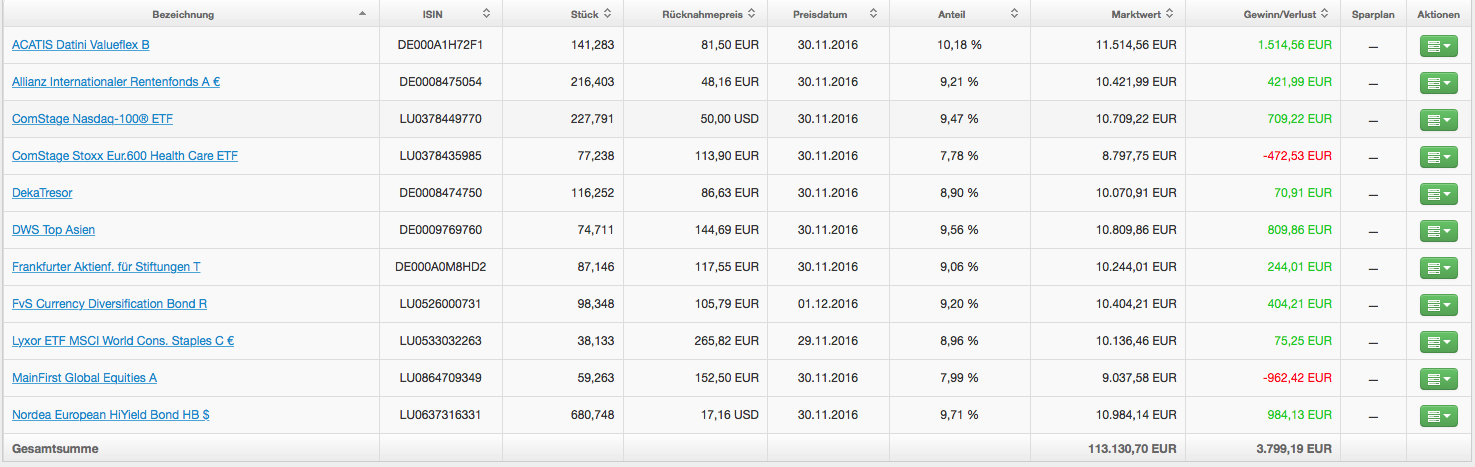Open actions menu for ACATIS Datini Valueflex B
The image size is (1475, 467).
pyautogui.click(x=1439, y=46)
